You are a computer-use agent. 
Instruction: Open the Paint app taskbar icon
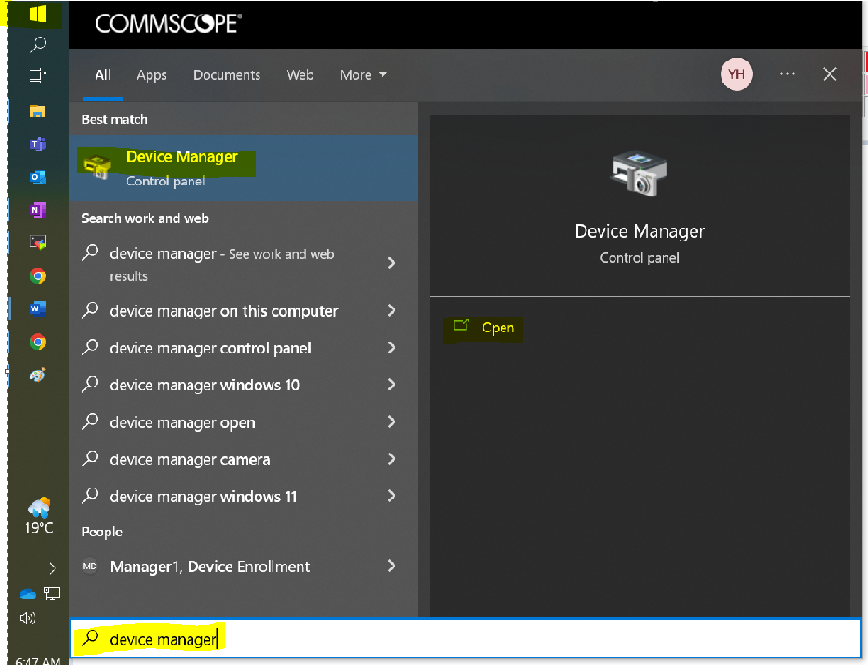click(38, 375)
